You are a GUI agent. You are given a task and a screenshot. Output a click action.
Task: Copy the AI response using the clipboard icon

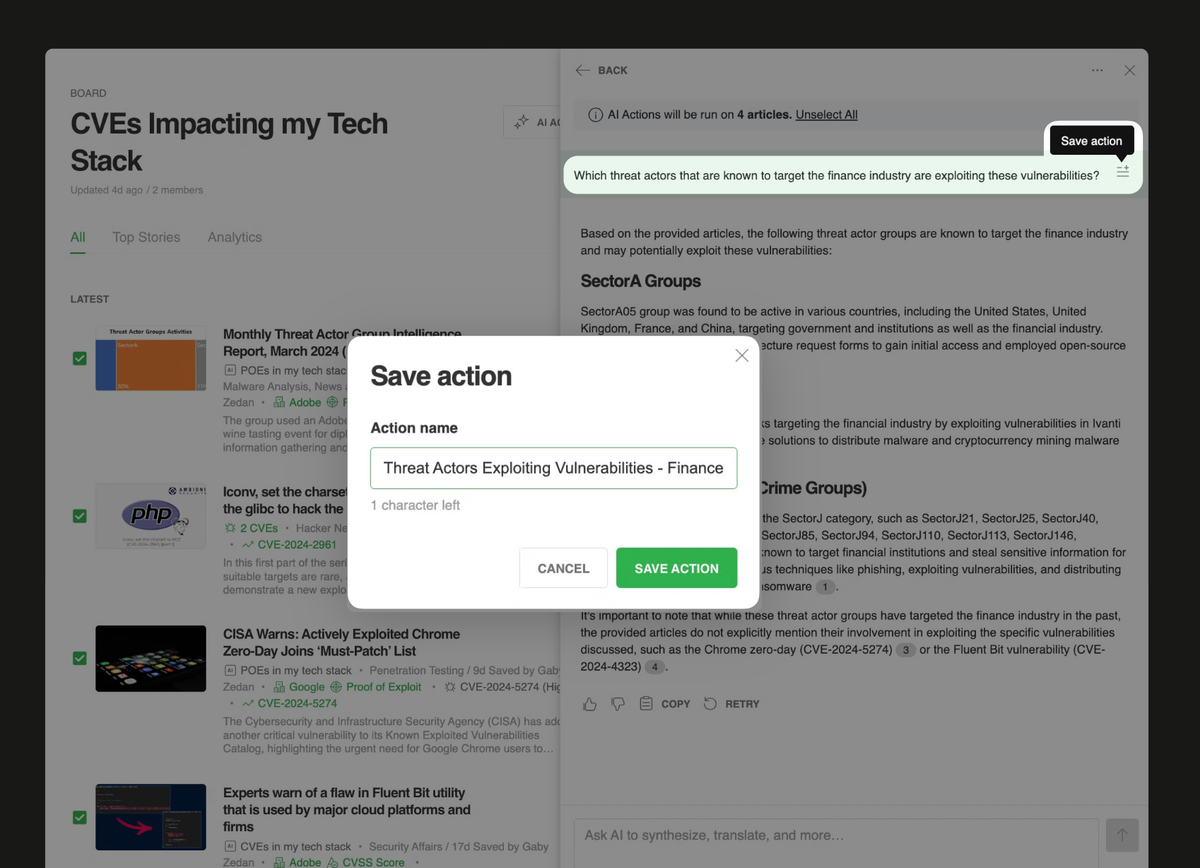[646, 703]
